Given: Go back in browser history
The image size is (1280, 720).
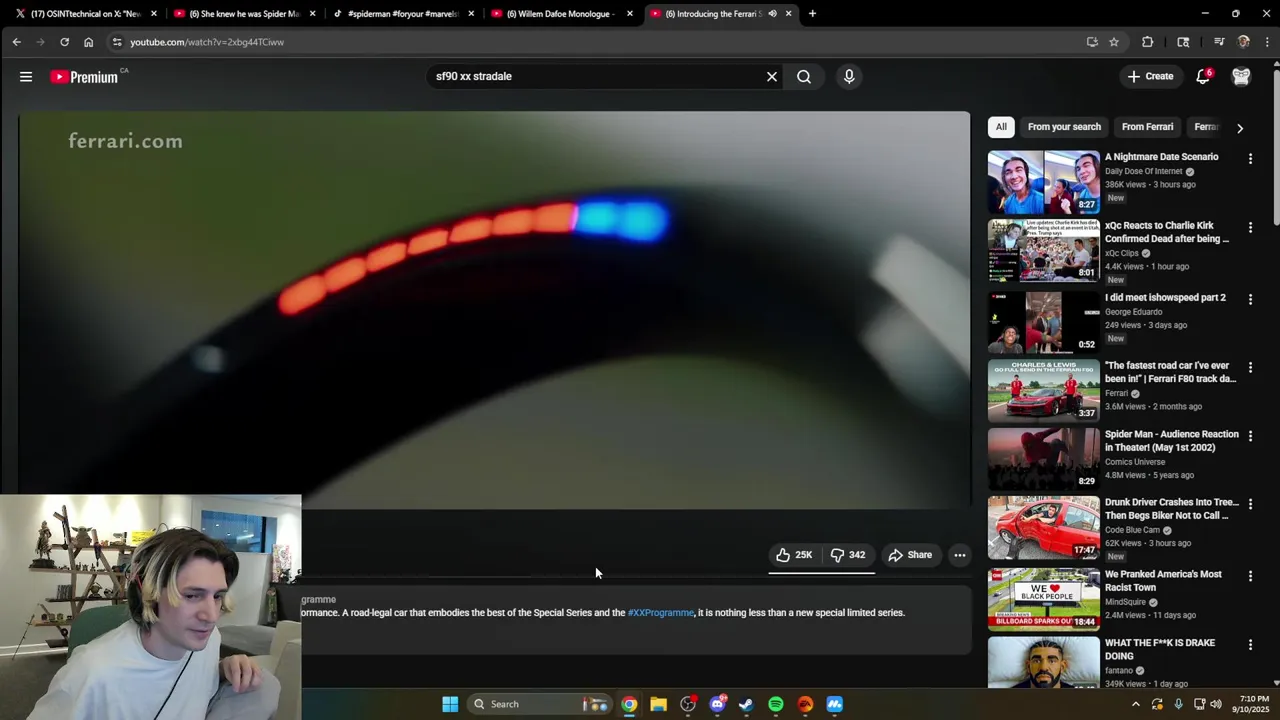Looking at the screenshot, I should point(16,42).
